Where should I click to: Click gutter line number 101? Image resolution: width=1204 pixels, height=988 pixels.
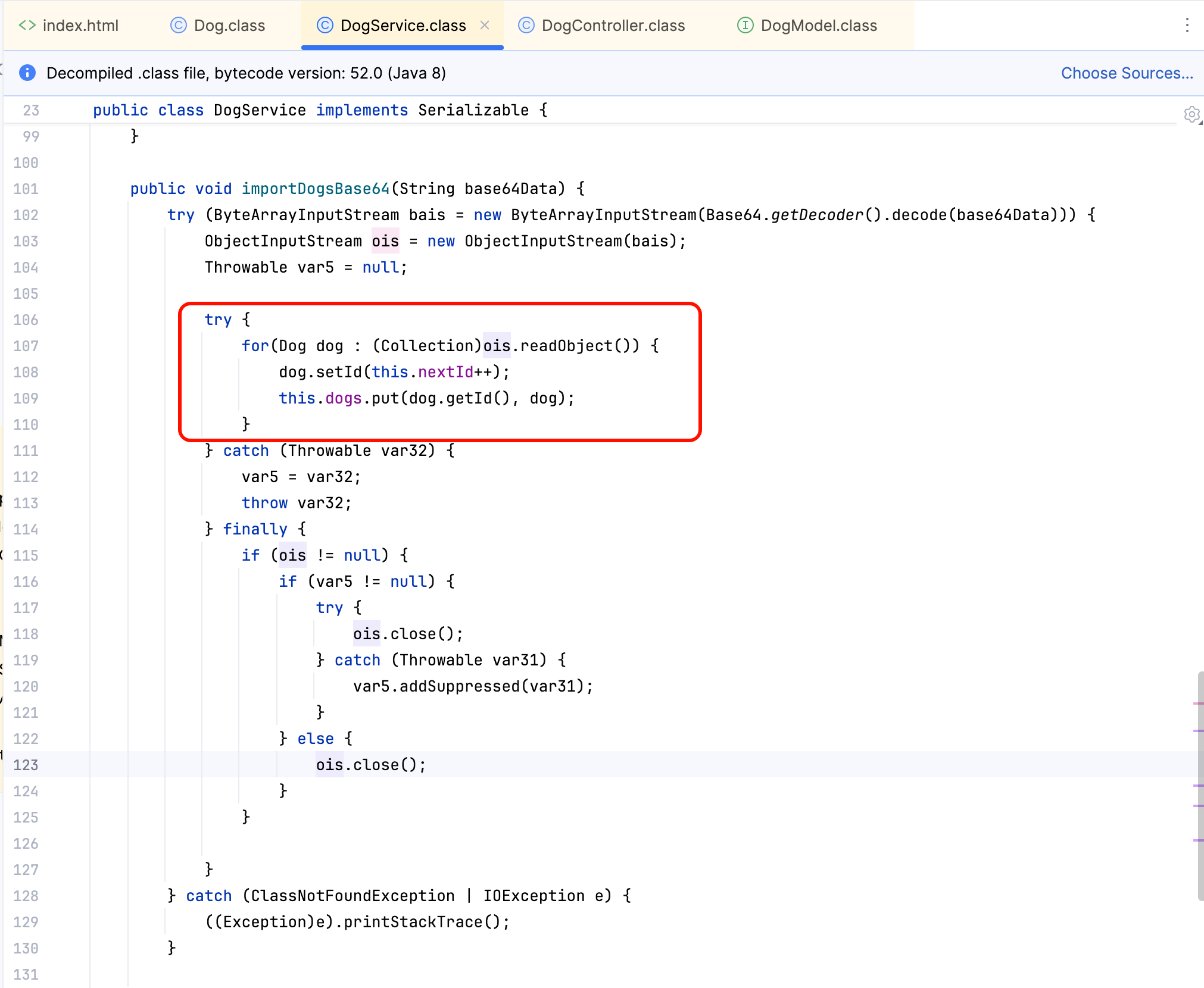pos(26,189)
